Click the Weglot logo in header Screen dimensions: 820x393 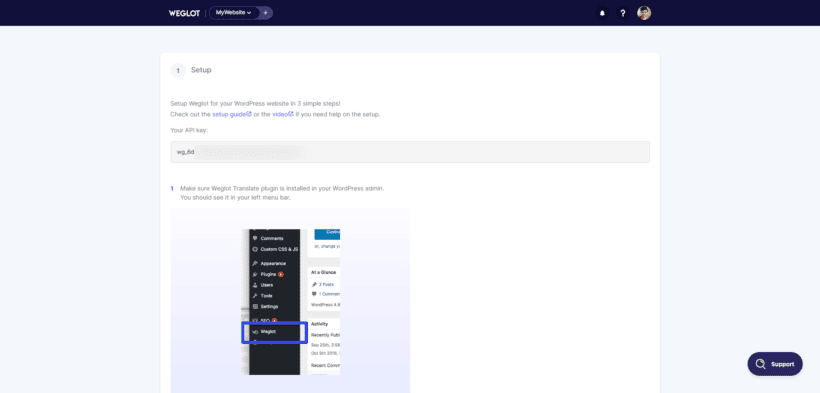click(184, 13)
